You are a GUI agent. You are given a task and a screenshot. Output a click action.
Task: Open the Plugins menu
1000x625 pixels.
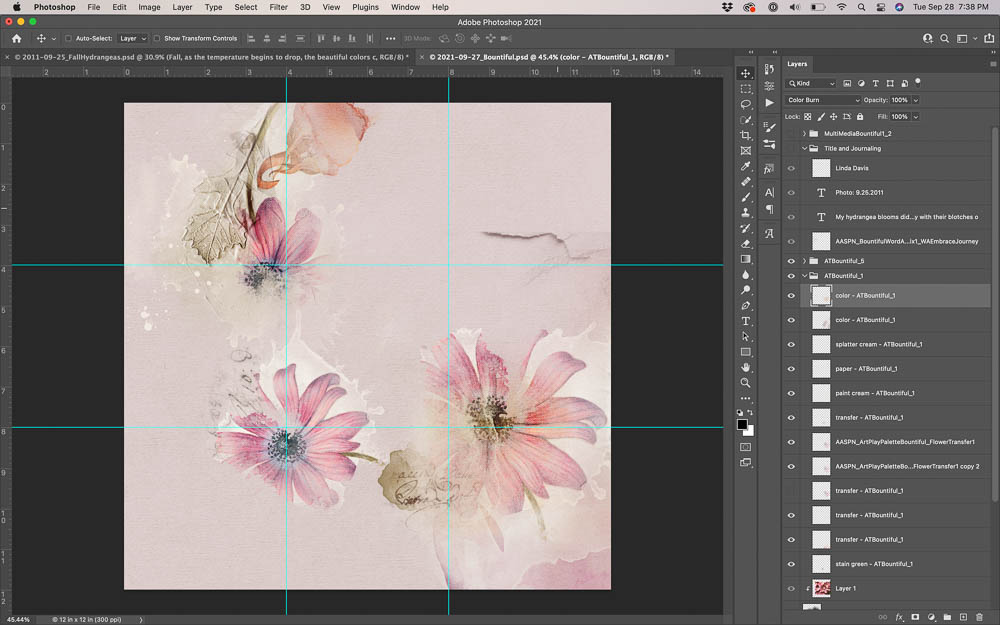pyautogui.click(x=365, y=7)
